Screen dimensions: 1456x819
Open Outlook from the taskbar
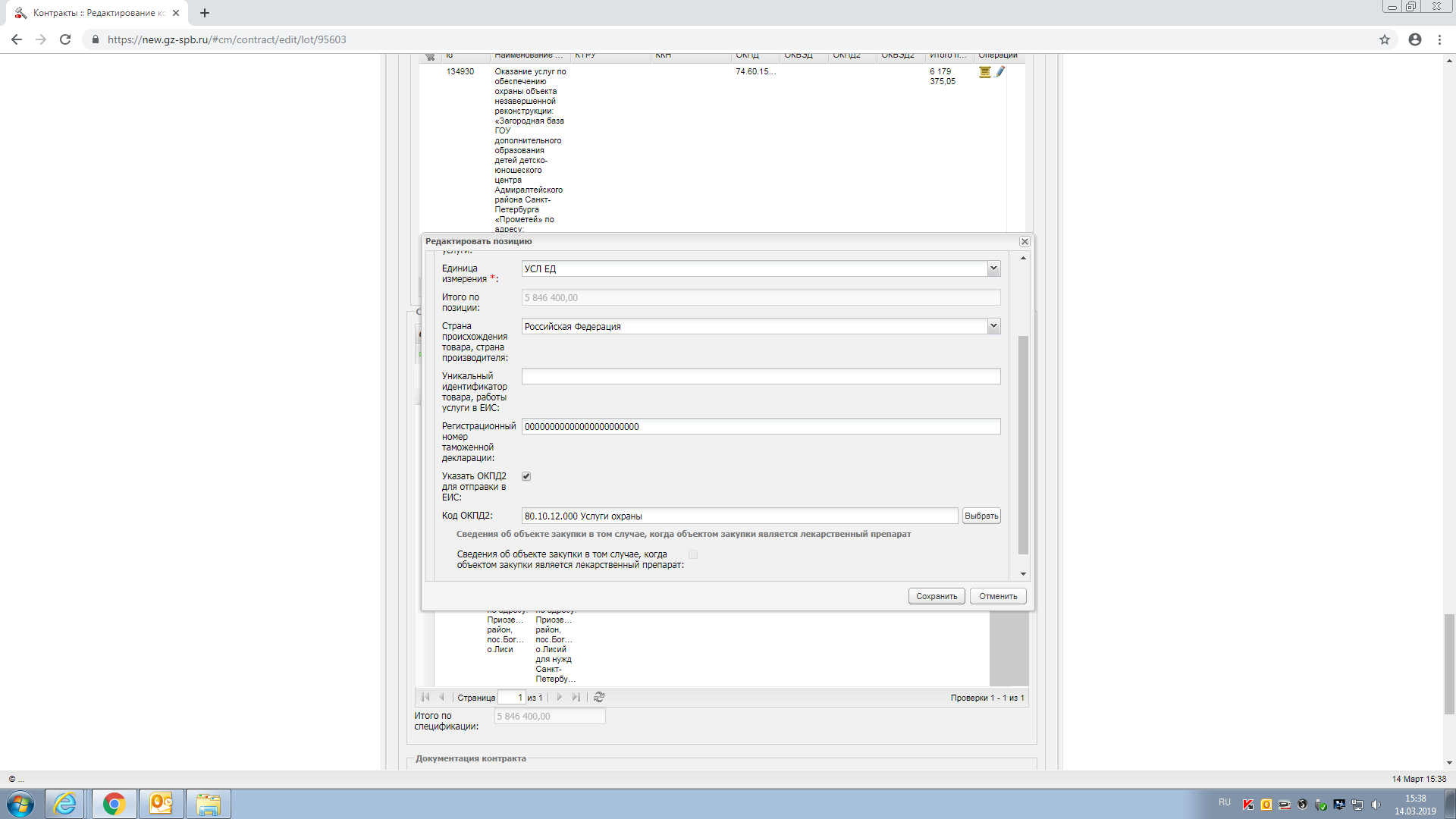pyautogui.click(x=162, y=804)
